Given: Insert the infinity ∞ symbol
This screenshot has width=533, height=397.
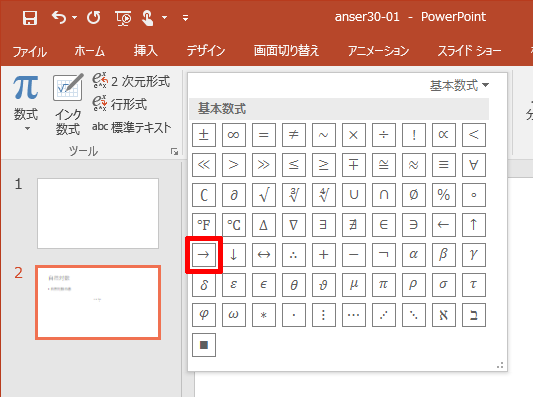Looking at the screenshot, I should 234,135.
